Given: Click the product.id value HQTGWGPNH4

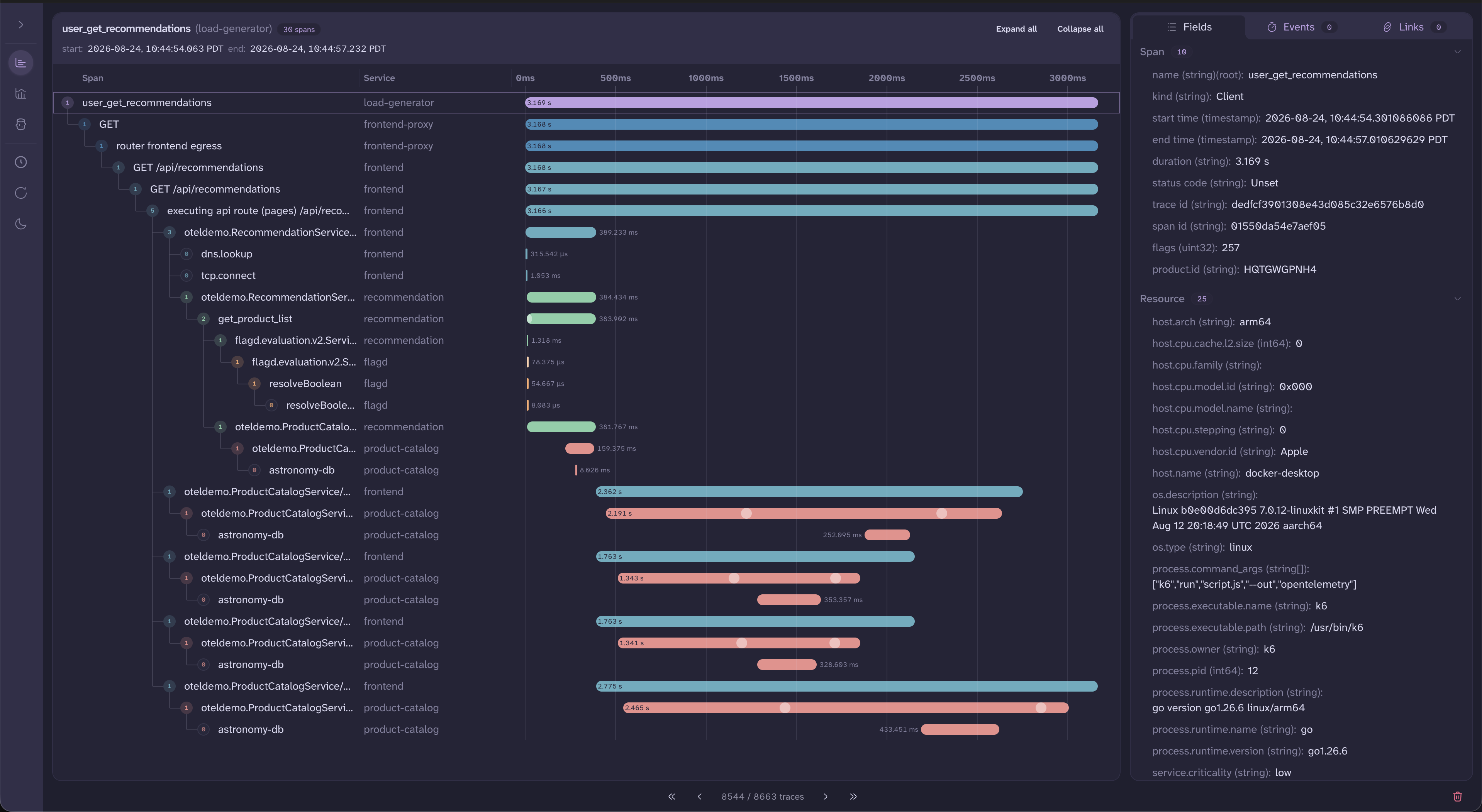Looking at the screenshot, I should [x=1280, y=269].
